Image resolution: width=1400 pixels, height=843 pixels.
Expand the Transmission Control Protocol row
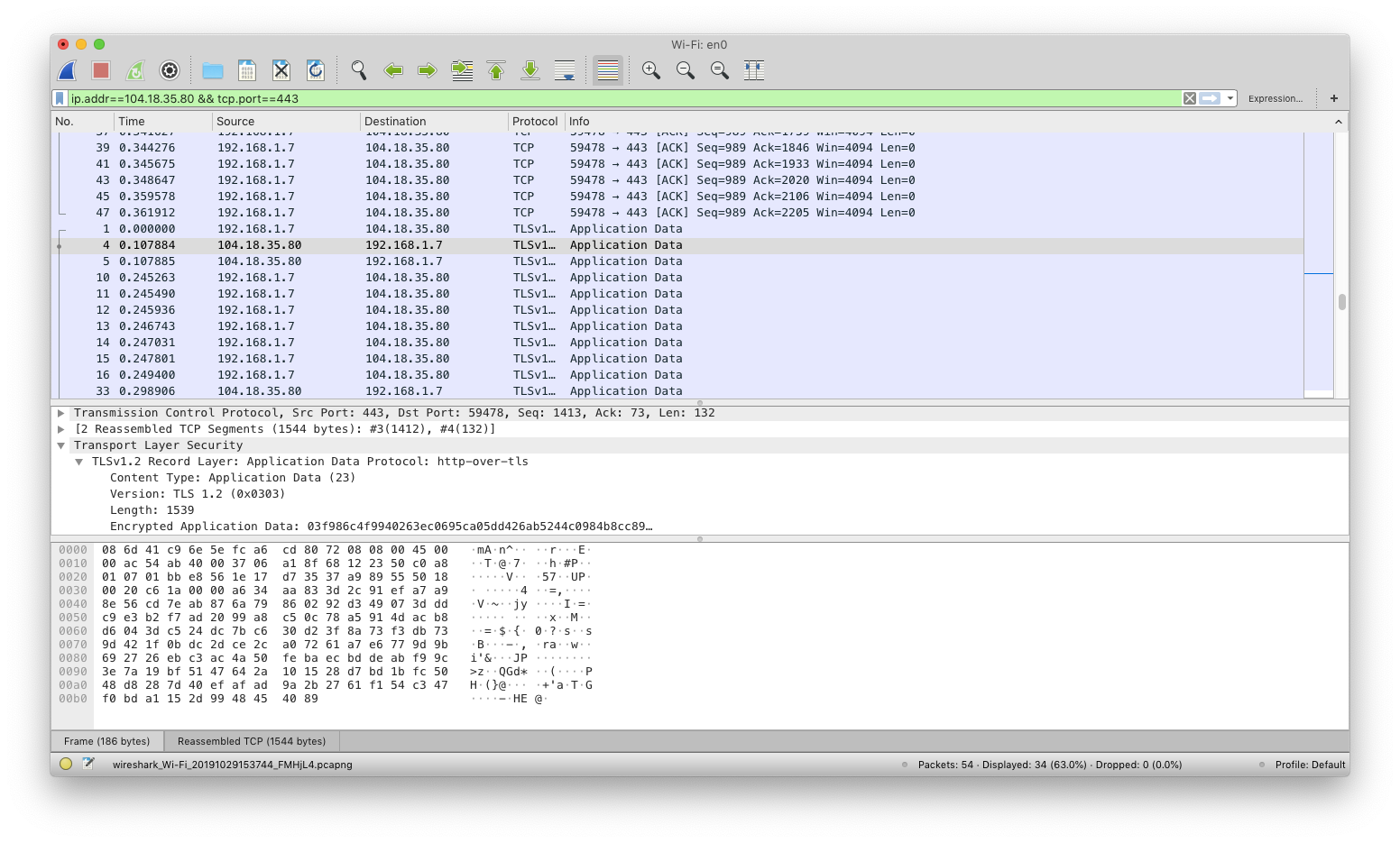click(x=61, y=413)
